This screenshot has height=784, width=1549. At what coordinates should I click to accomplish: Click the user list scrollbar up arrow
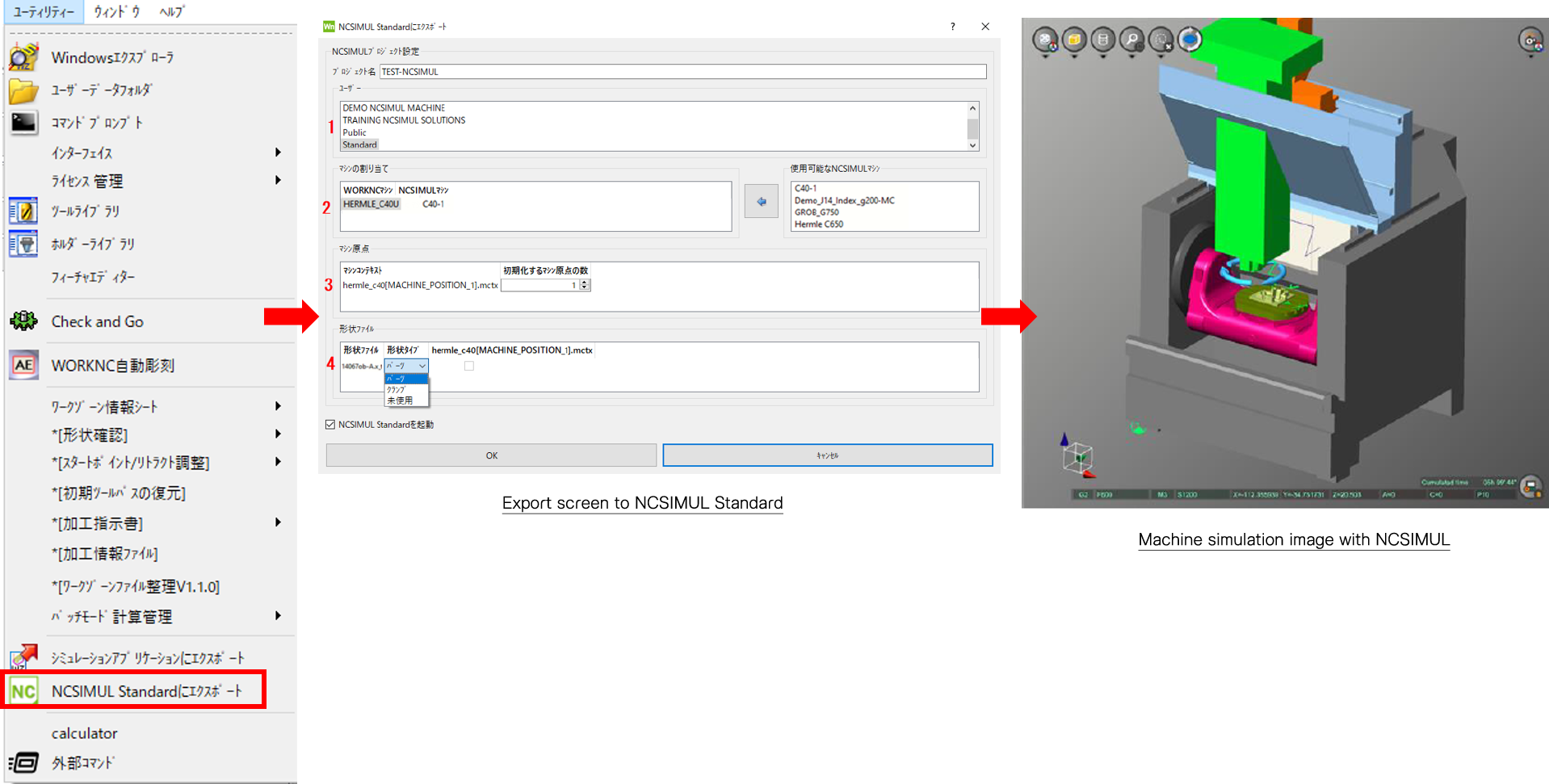972,108
